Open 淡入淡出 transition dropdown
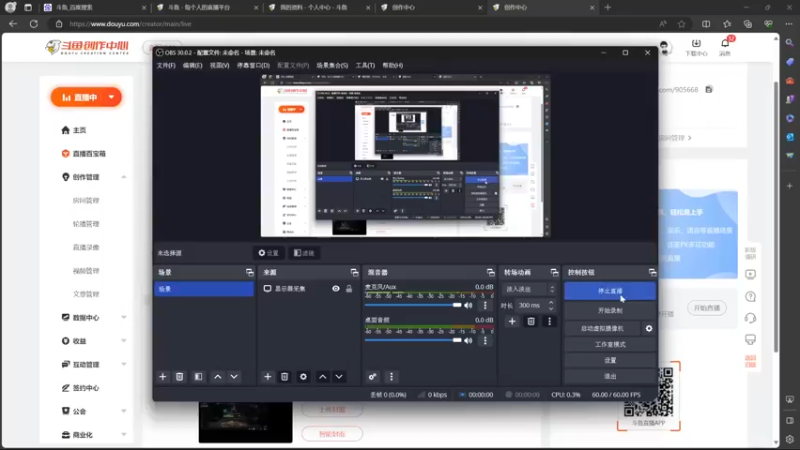The height and width of the screenshot is (450, 800). pyautogui.click(x=529, y=289)
